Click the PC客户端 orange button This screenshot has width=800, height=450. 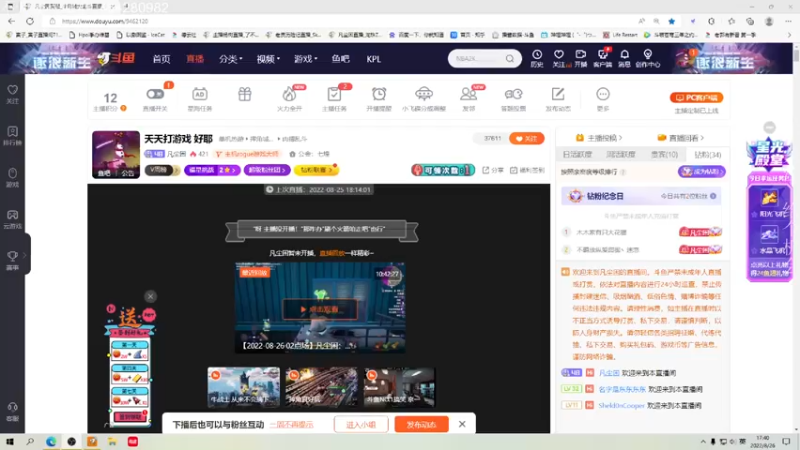696,97
